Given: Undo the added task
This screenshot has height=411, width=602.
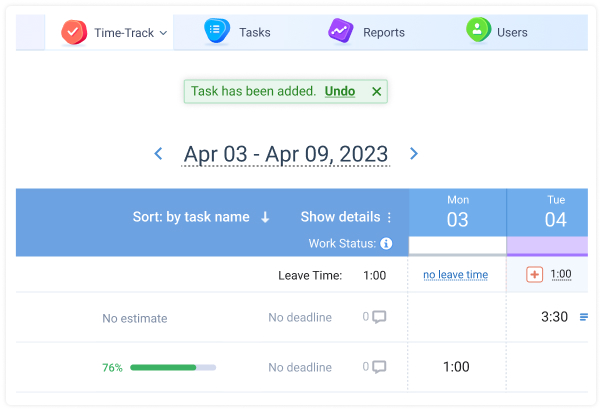Looking at the screenshot, I should coord(340,91).
